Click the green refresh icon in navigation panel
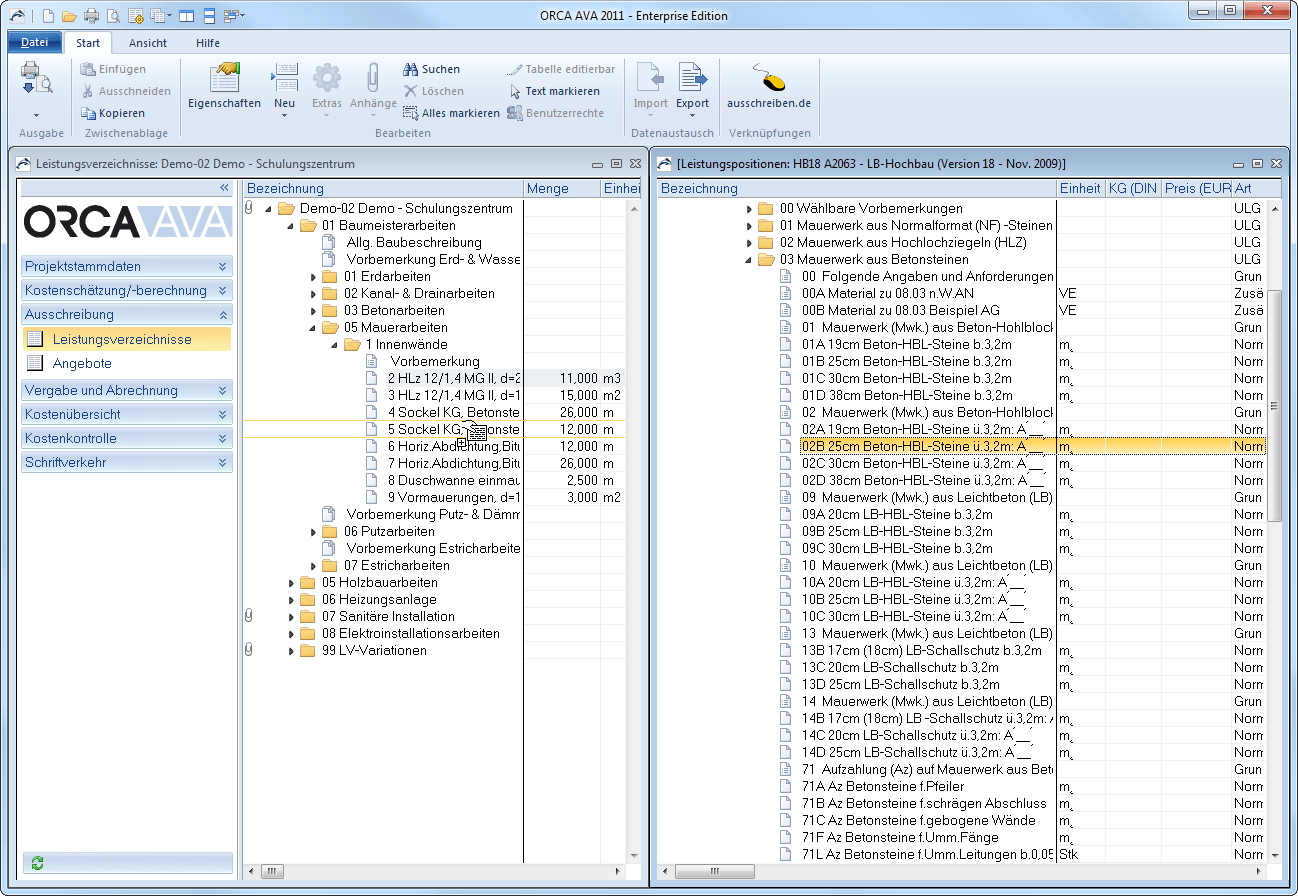The width and height of the screenshot is (1298, 896). coord(38,862)
